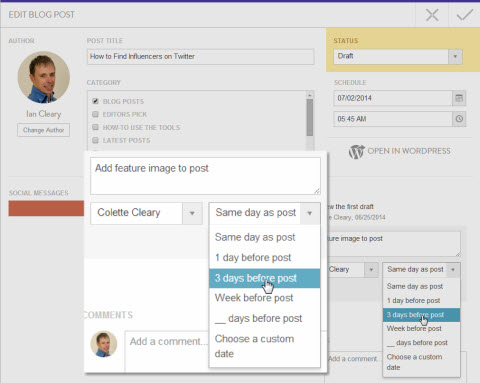Check the How-To Use The Tools category
480x383 pixels.
[95, 127]
